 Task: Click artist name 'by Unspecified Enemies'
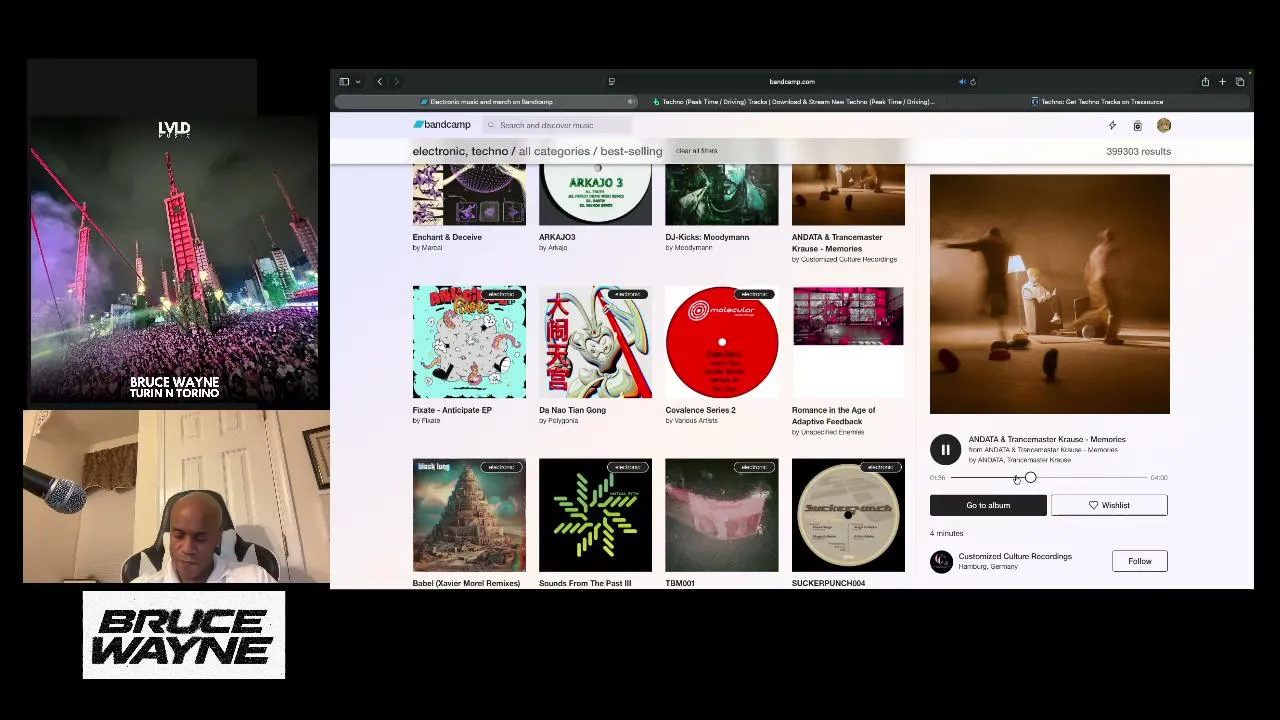click(x=828, y=432)
